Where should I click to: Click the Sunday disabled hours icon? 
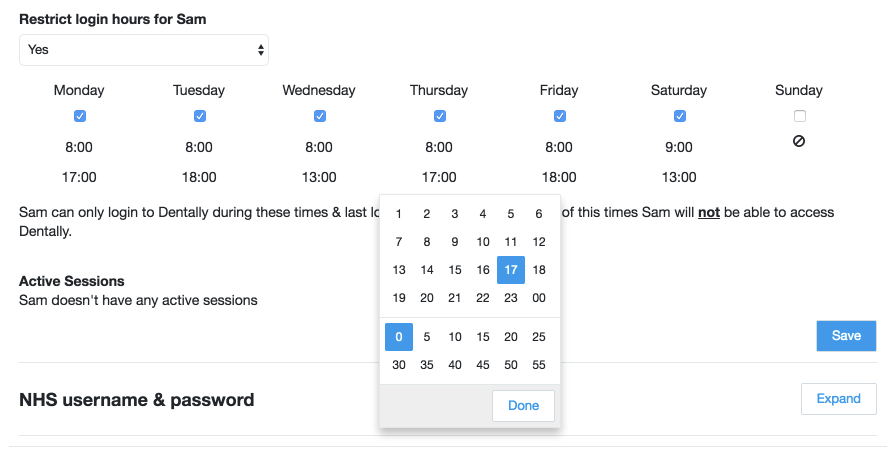[799, 142]
